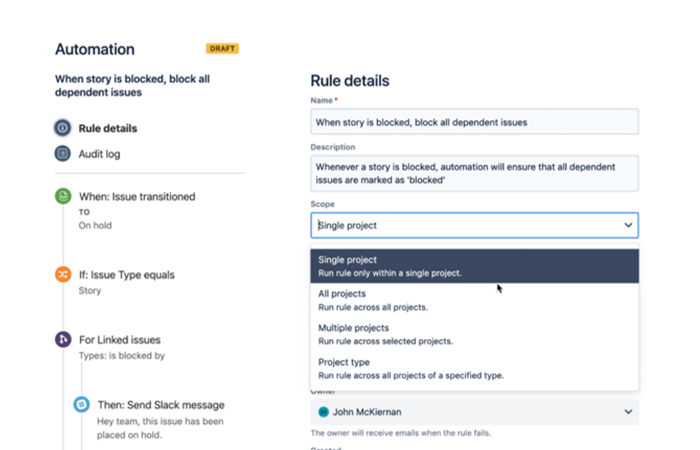Click the Description text area
The image size is (700, 450).
tap(474, 172)
